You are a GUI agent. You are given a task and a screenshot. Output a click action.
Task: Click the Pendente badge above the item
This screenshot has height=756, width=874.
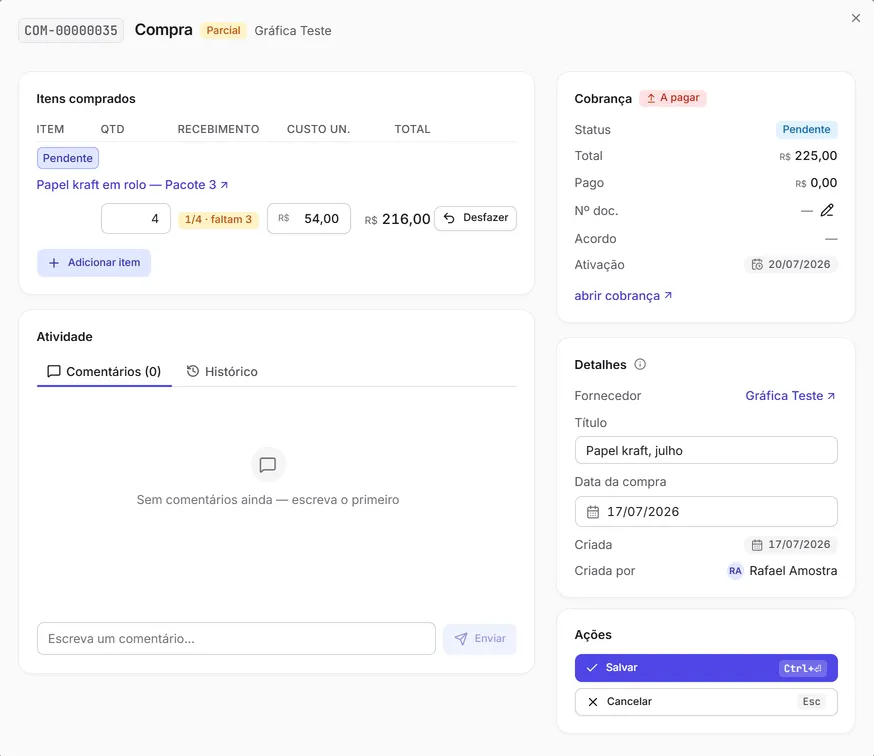[x=68, y=158]
